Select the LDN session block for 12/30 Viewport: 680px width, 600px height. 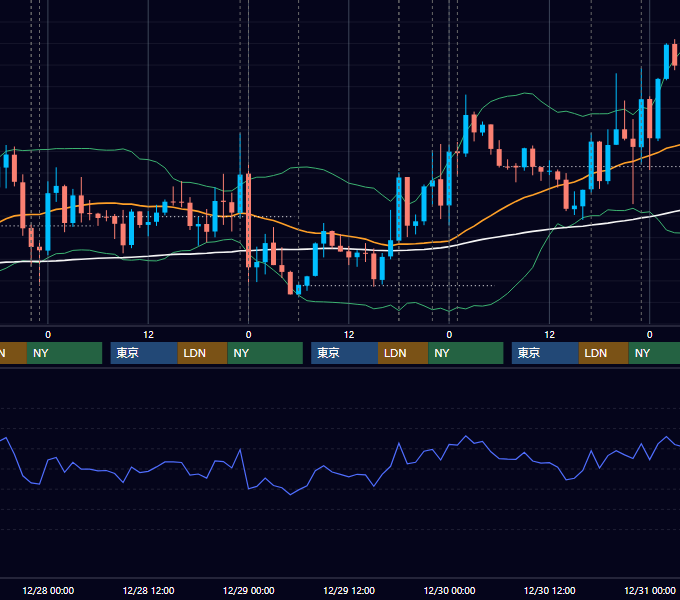point(604,353)
